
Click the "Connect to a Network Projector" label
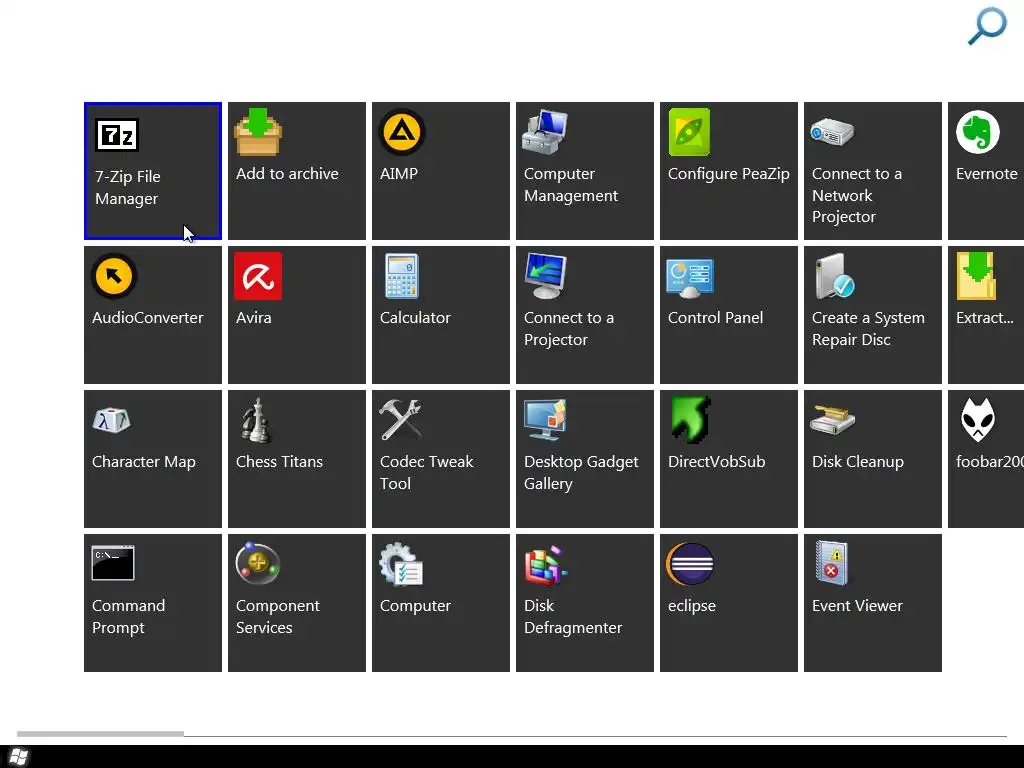[x=856, y=195]
